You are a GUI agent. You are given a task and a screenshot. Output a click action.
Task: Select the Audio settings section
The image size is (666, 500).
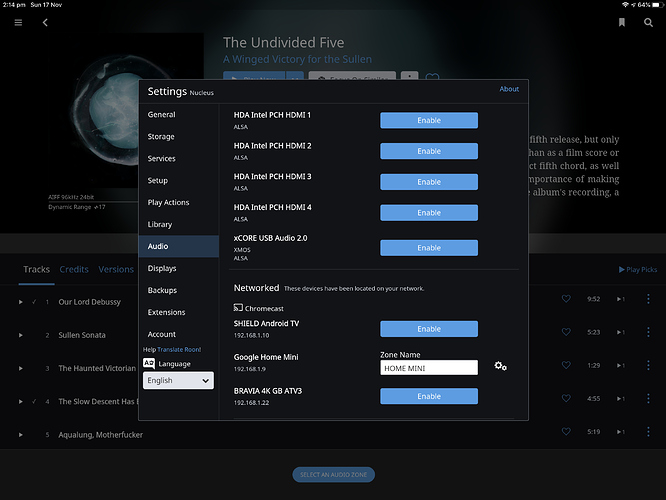pyautogui.click(x=179, y=246)
